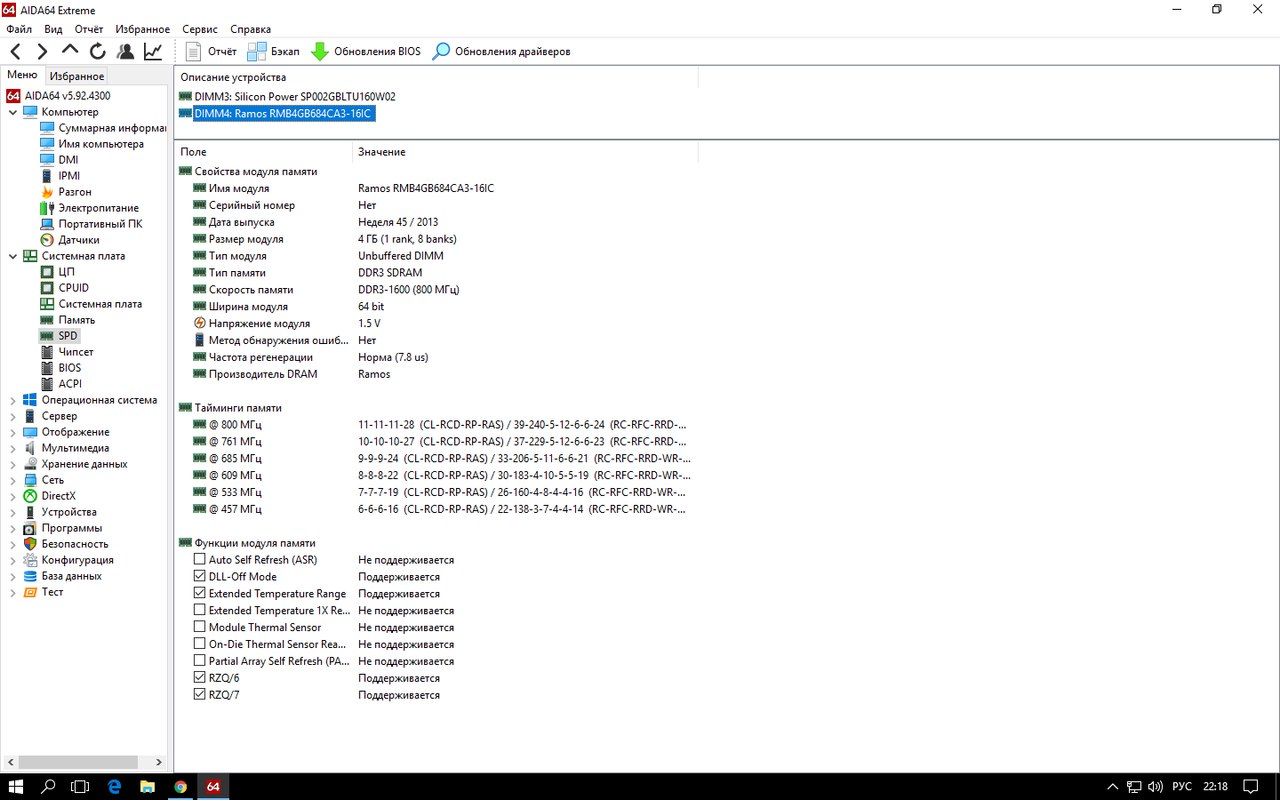Open the Сервис menu
The image size is (1280, 800).
tap(200, 29)
